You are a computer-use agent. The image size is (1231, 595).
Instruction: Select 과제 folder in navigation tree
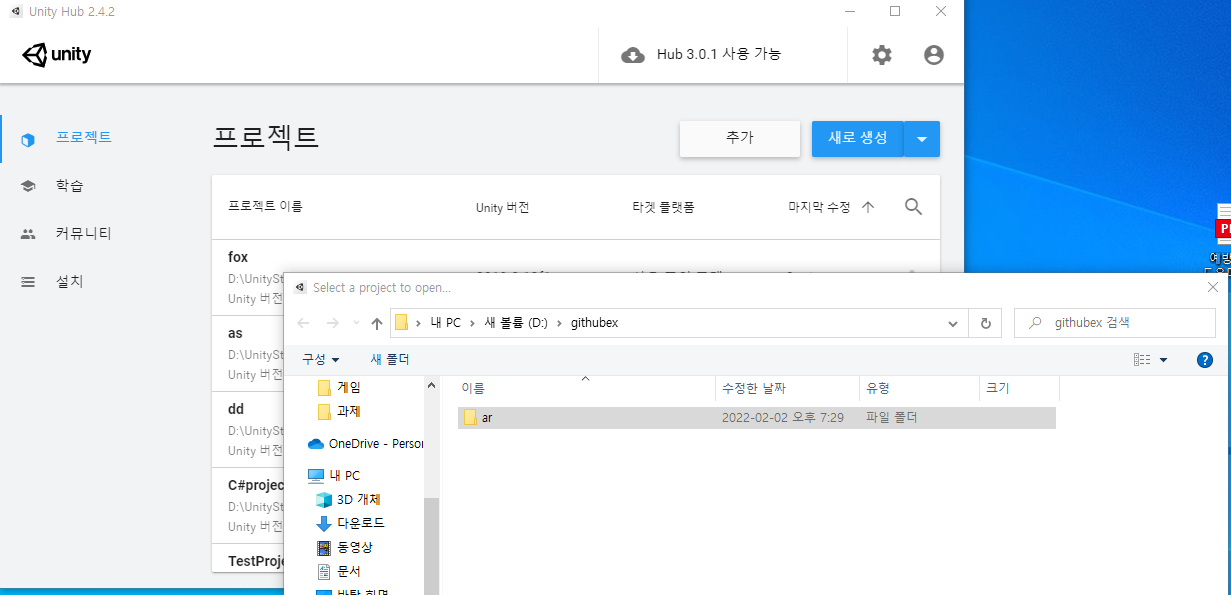(x=339, y=411)
